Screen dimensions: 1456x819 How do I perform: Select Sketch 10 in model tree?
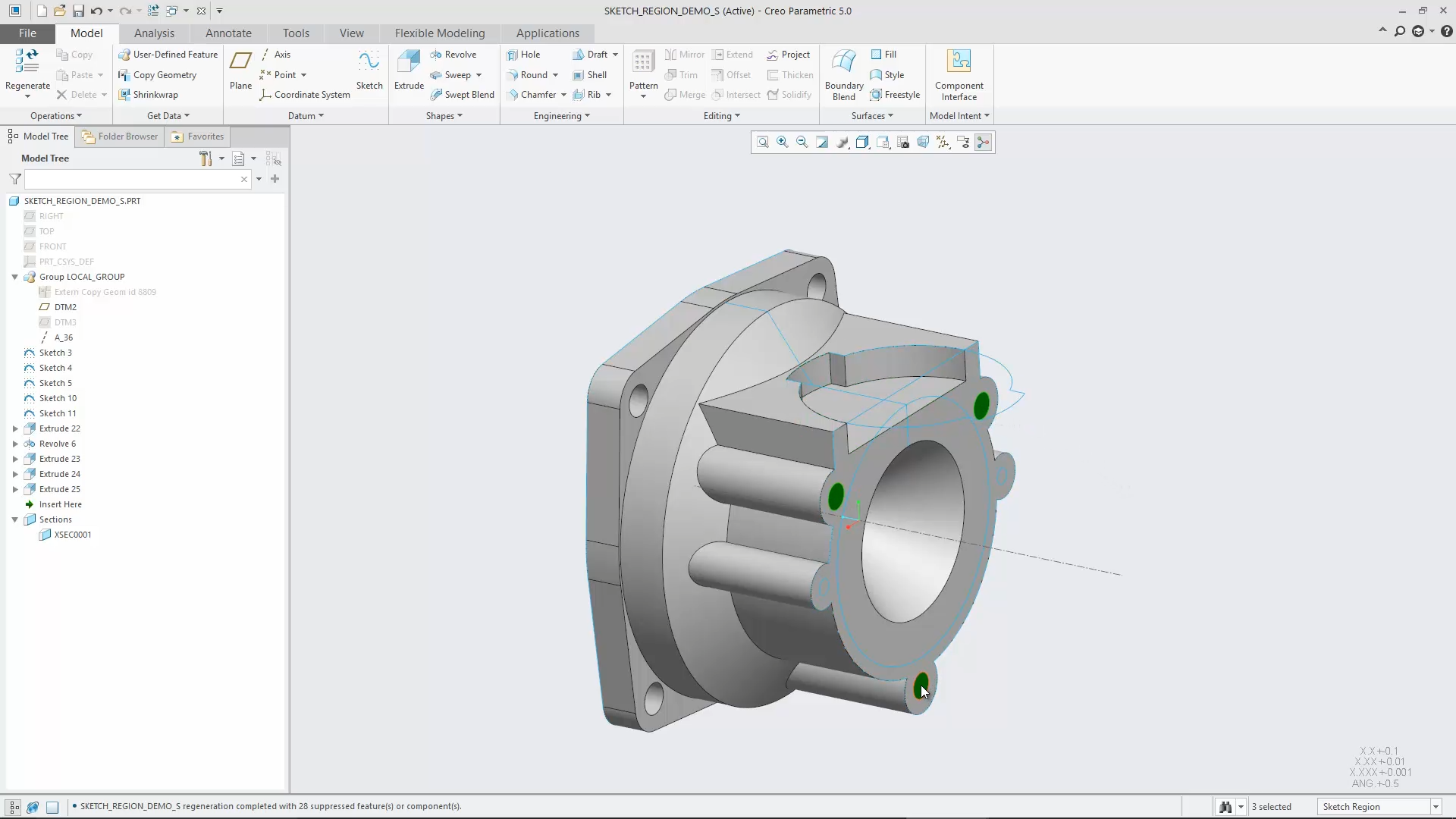[58, 398]
